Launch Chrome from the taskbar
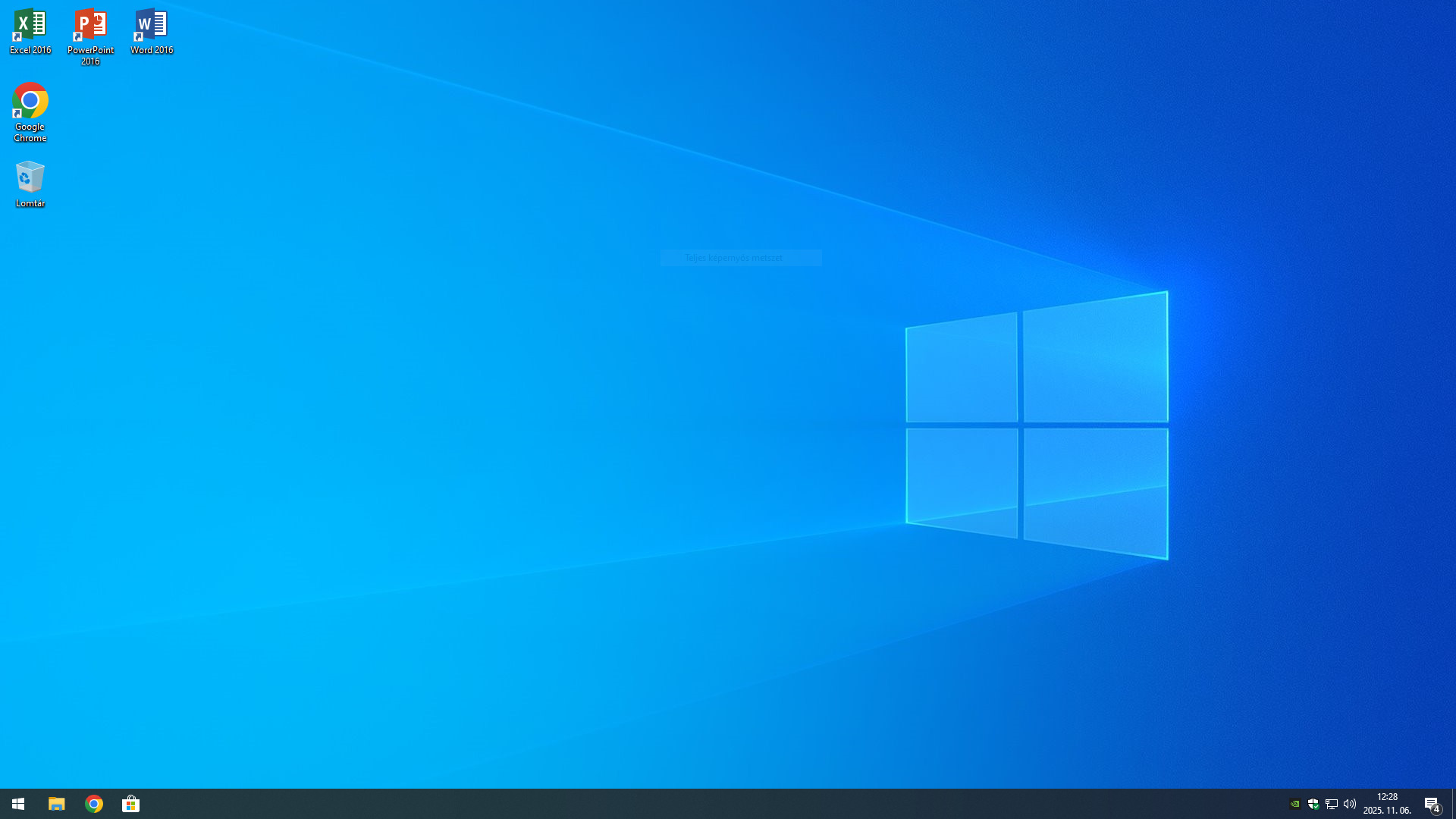The height and width of the screenshot is (819, 1456). coord(94,804)
